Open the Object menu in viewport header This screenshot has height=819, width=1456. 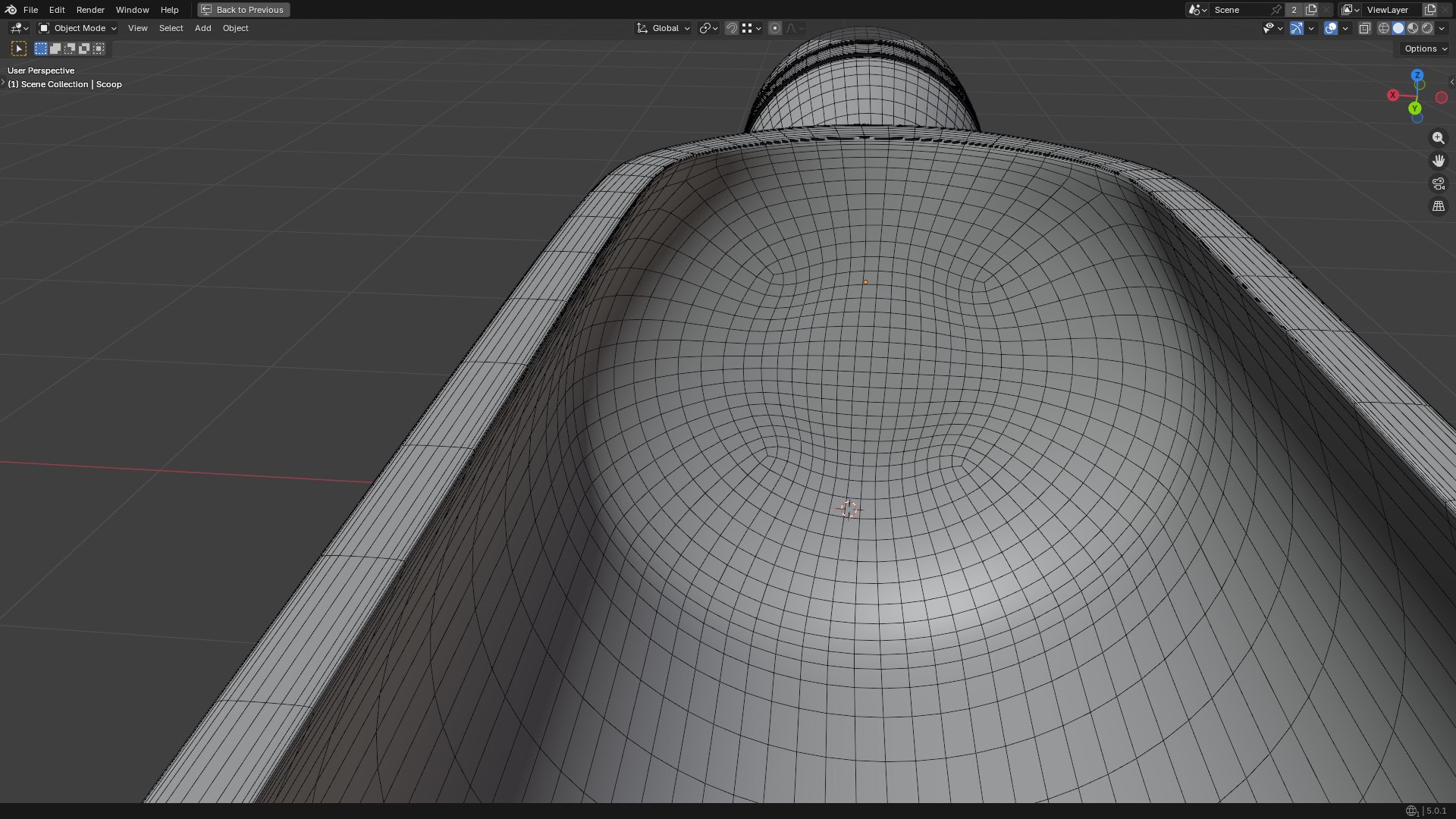tap(235, 28)
